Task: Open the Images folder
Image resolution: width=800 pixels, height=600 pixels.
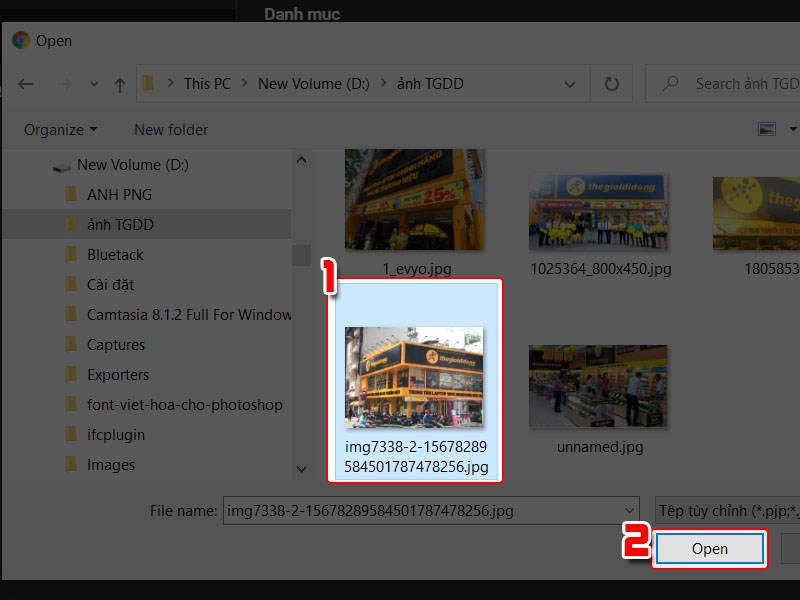Action: (111, 465)
